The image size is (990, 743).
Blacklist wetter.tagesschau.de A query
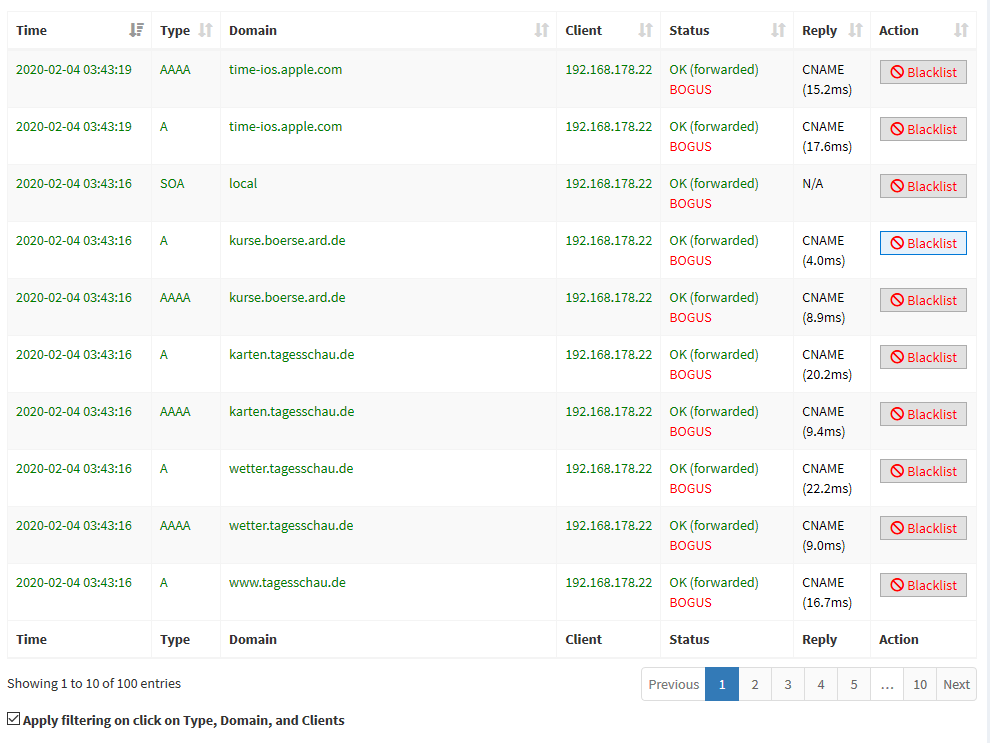(923, 471)
